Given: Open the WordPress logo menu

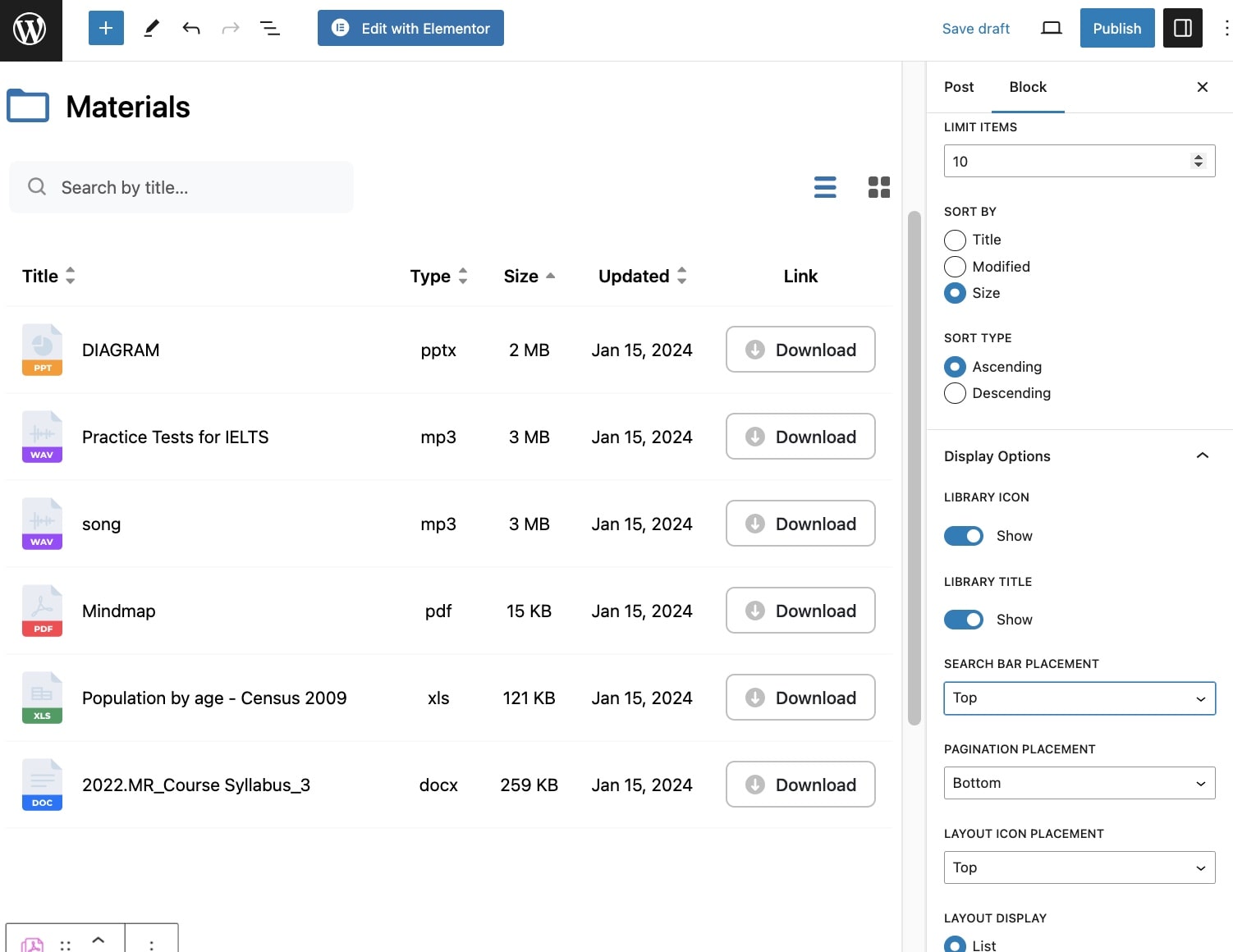Looking at the screenshot, I should [30, 30].
